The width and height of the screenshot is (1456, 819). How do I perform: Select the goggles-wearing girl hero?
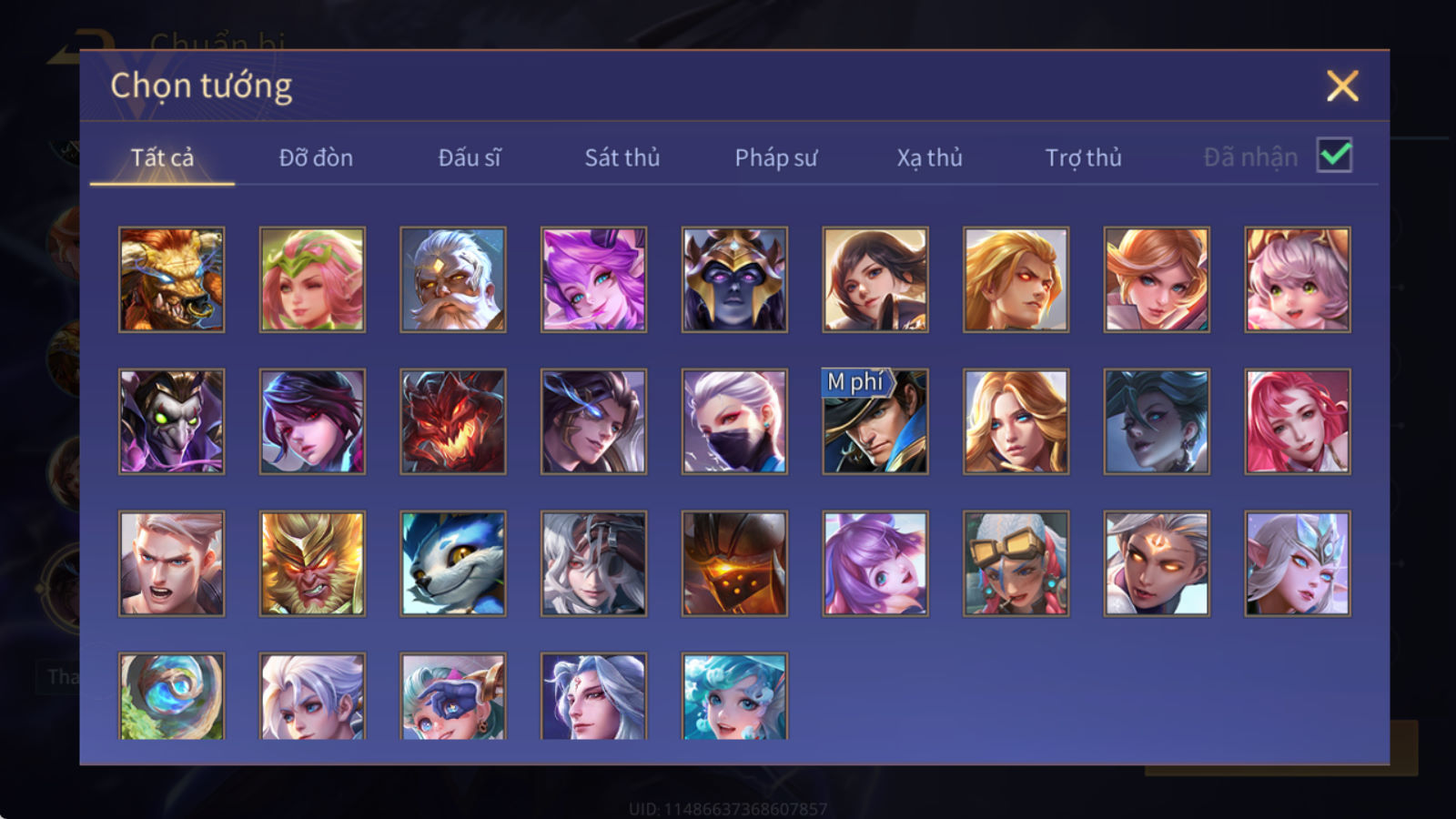[x=1016, y=563]
